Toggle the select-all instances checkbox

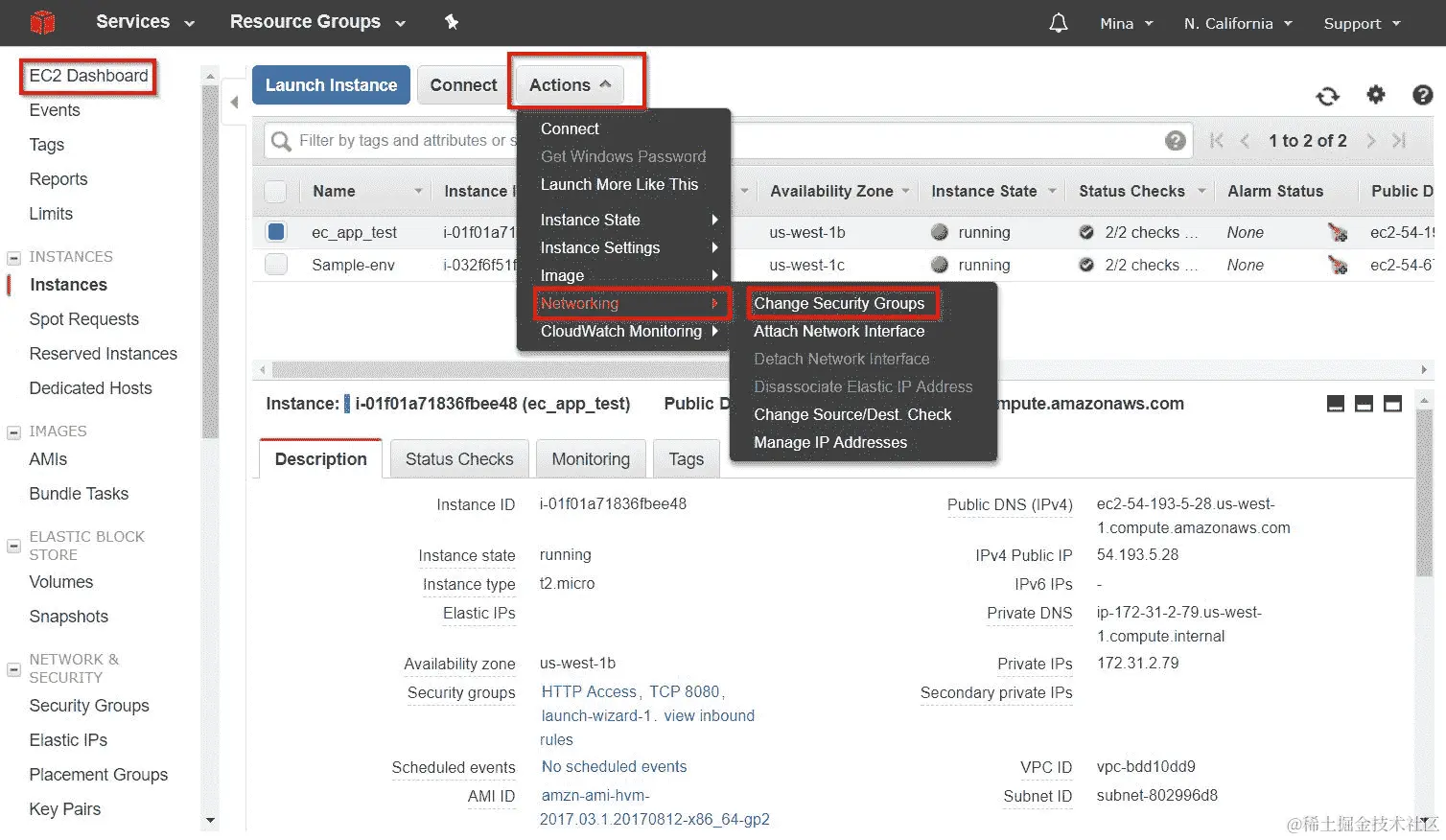coord(276,192)
